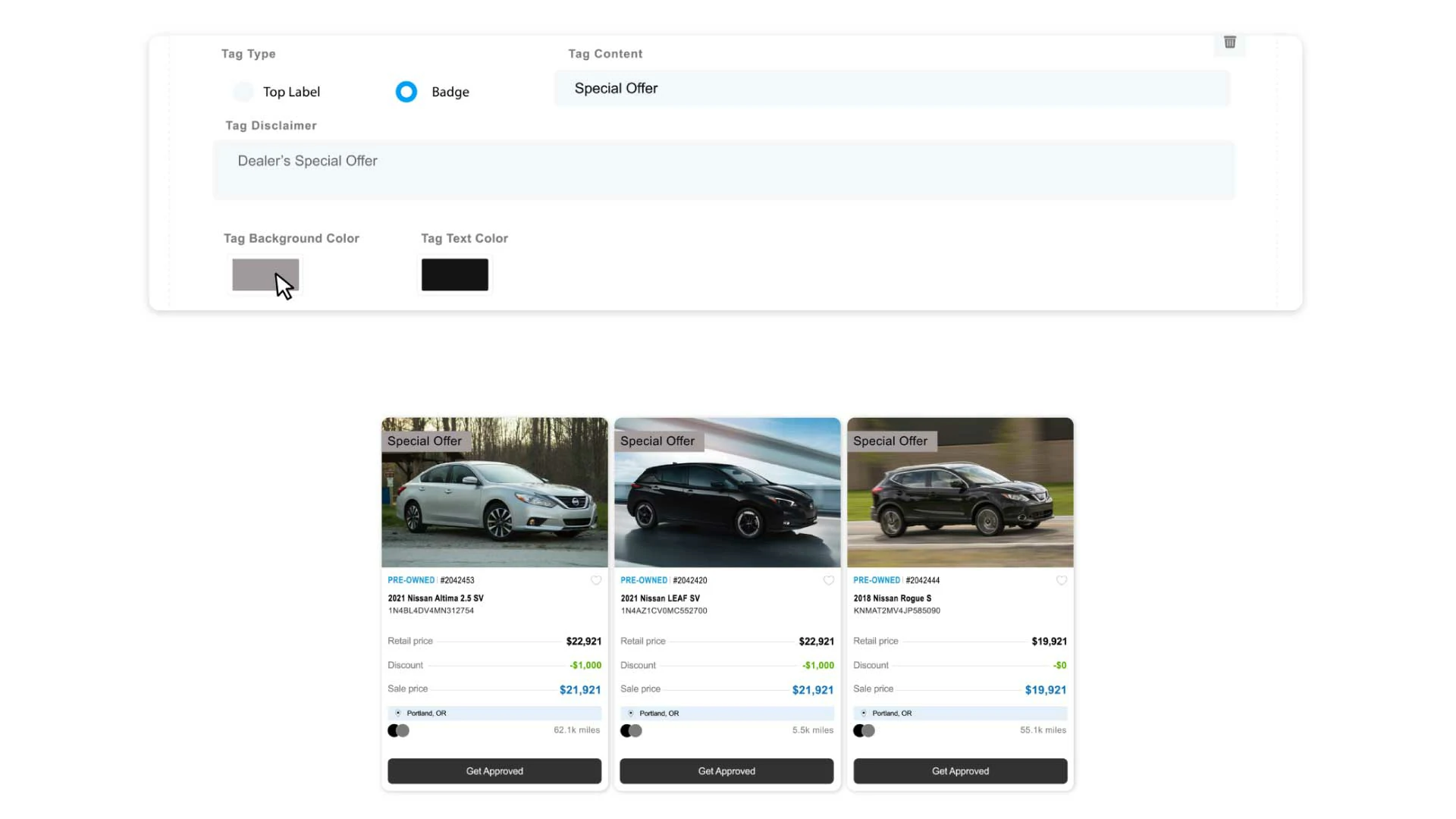Click the Rogue sale price $19,921
This screenshot has width=1456, height=819.
coord(1046,690)
